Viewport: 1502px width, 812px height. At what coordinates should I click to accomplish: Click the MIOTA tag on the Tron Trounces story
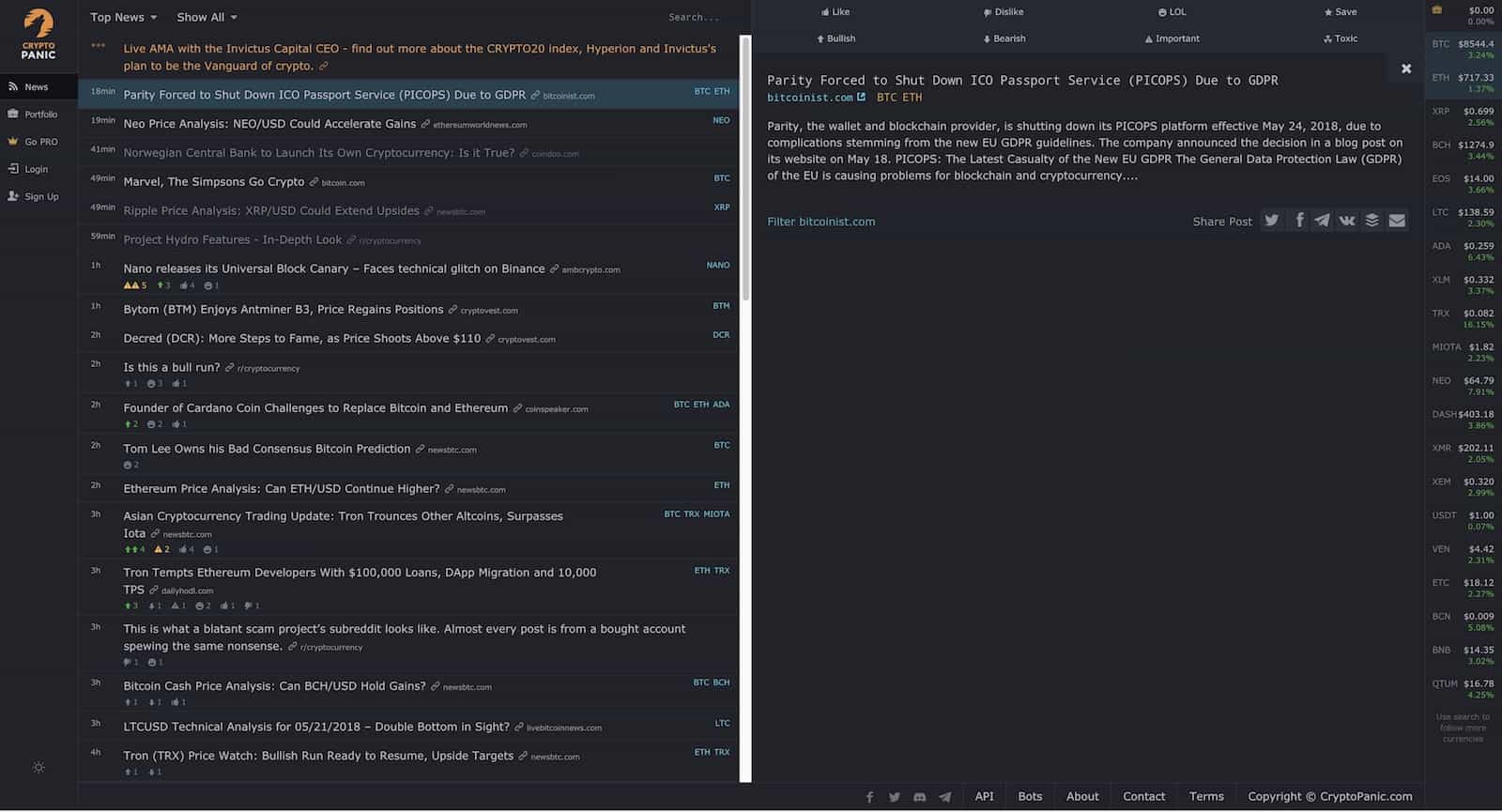point(716,514)
